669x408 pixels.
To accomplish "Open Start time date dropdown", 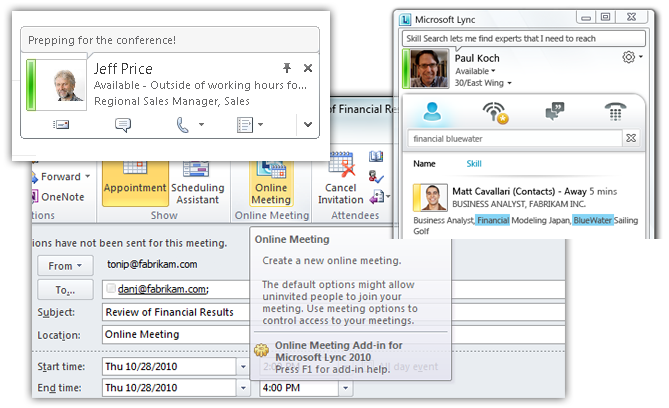I will 243,367.
